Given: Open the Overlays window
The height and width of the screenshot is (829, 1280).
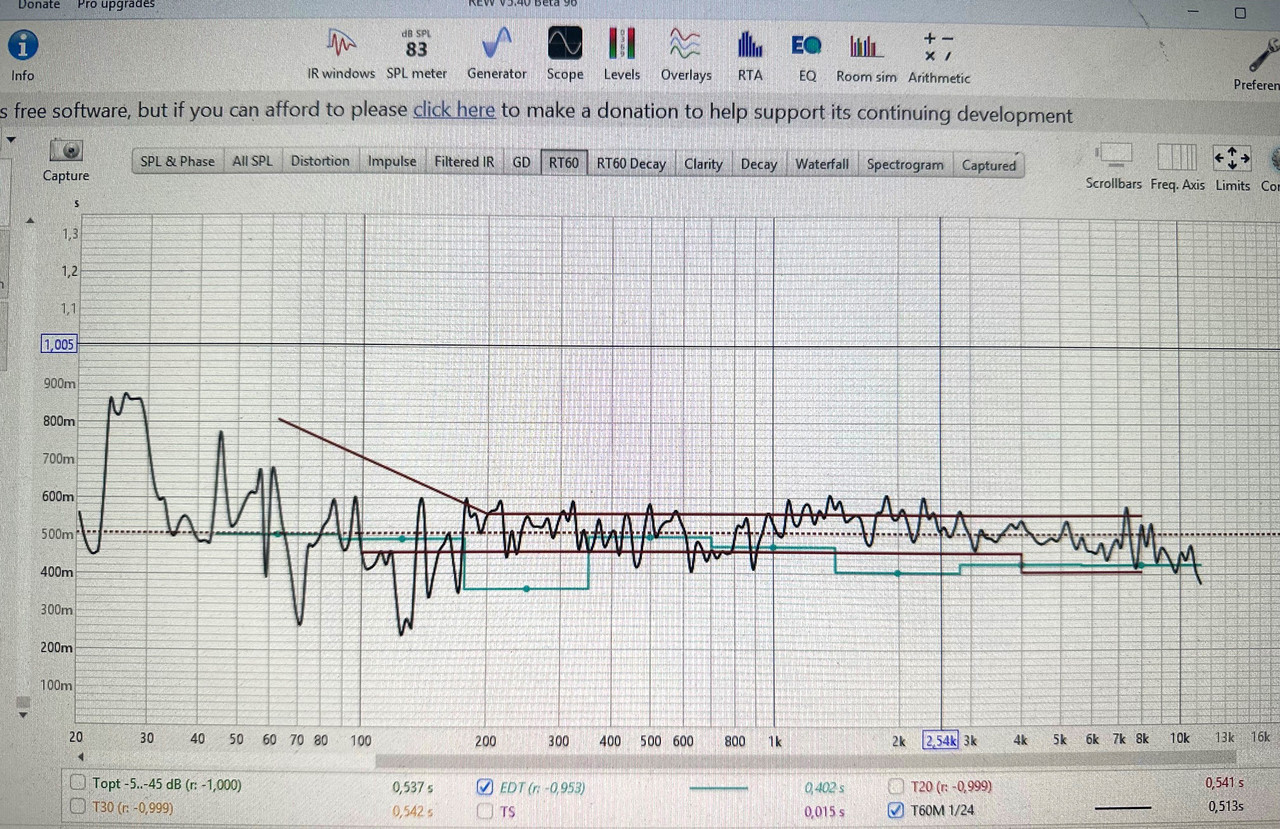Looking at the screenshot, I should pyautogui.click(x=686, y=45).
